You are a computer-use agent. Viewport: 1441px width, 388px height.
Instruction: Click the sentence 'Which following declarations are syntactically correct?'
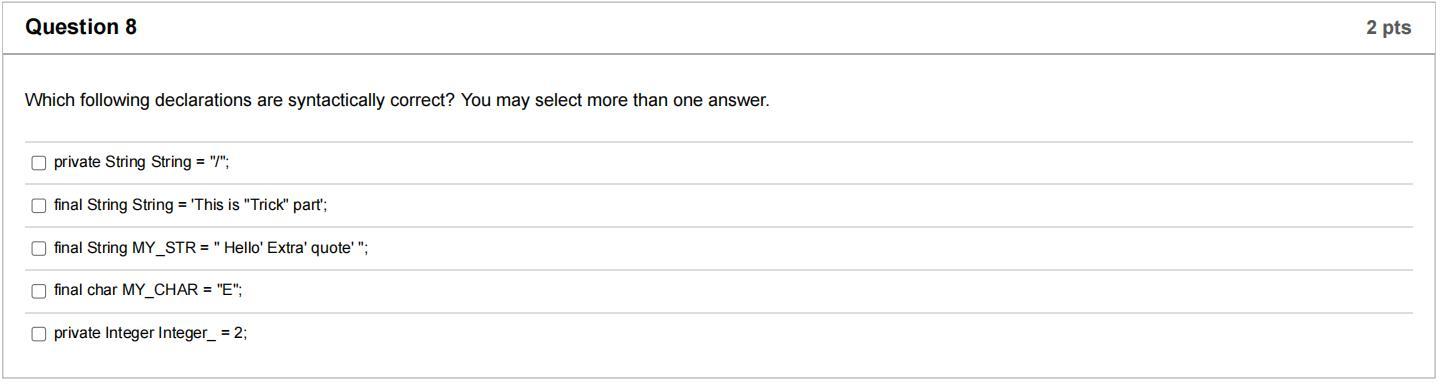[241, 100]
